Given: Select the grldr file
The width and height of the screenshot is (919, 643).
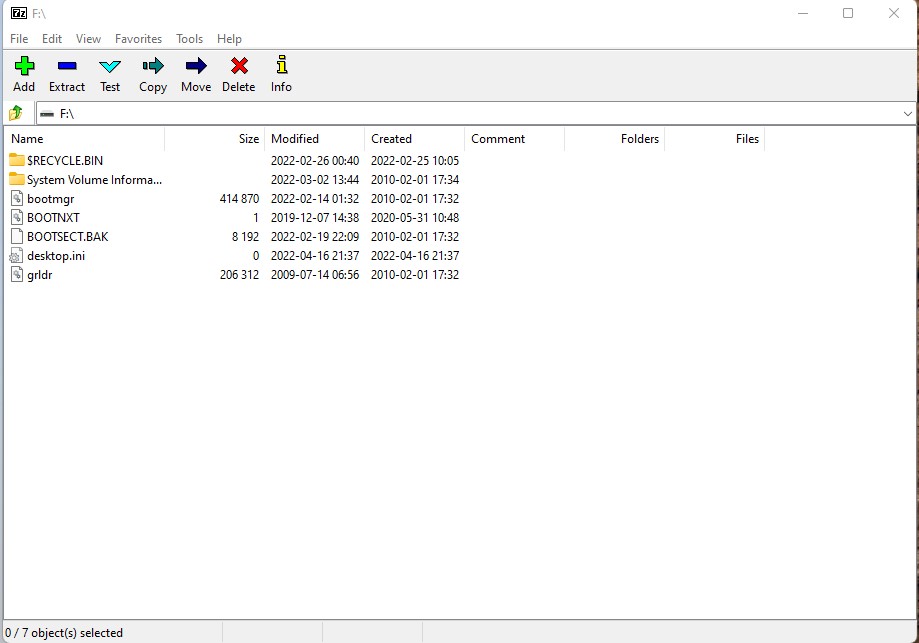Looking at the screenshot, I should [x=39, y=274].
